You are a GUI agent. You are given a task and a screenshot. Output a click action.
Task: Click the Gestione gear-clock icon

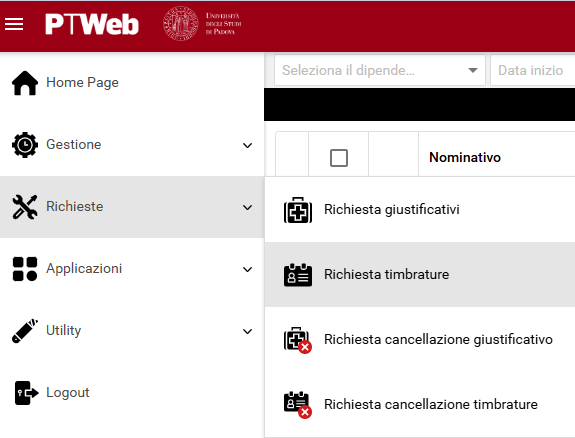pyautogui.click(x=25, y=145)
